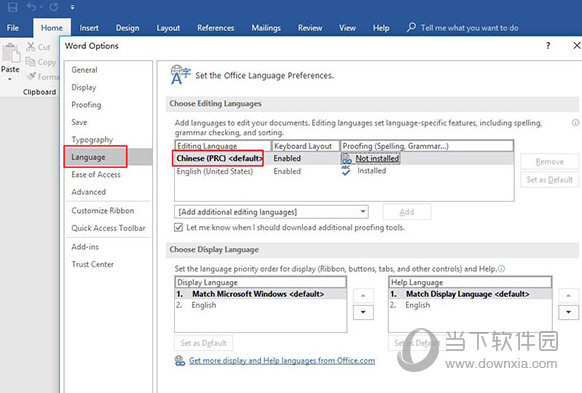Select Quick Access Toolbar category
The image size is (582, 393).
pyautogui.click(x=108, y=228)
